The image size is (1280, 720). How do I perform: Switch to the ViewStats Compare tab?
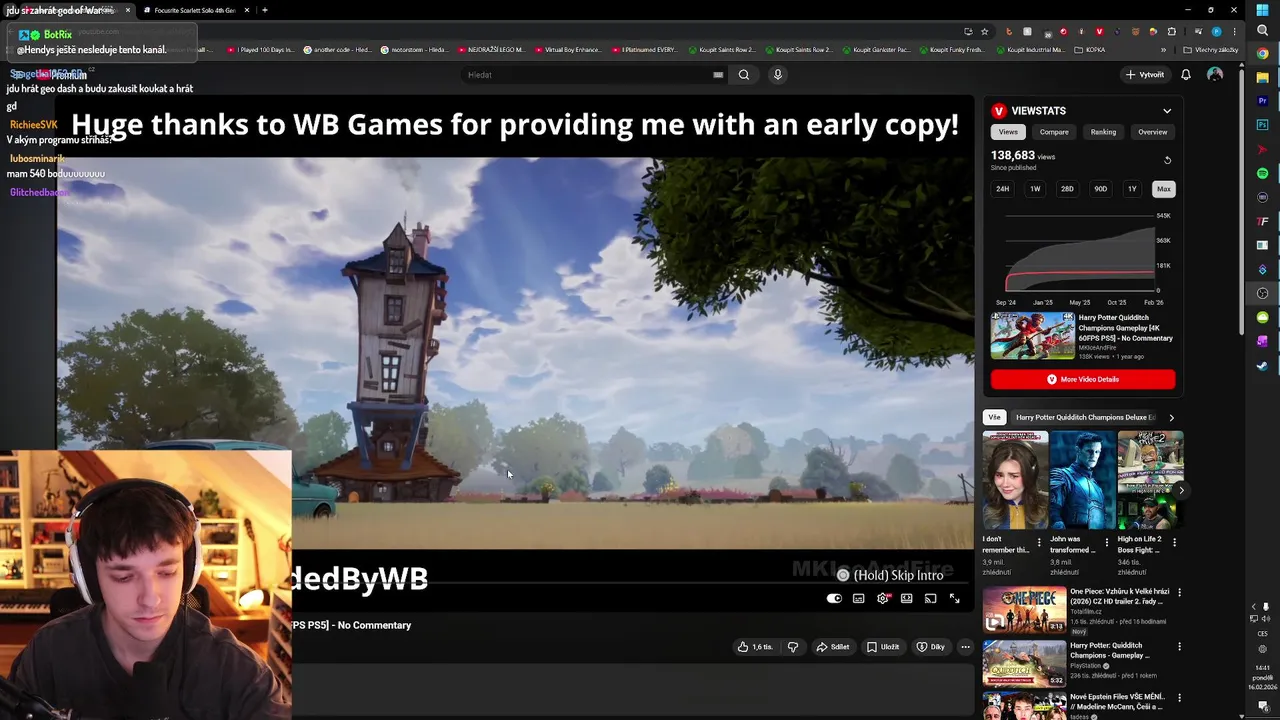[1054, 132]
